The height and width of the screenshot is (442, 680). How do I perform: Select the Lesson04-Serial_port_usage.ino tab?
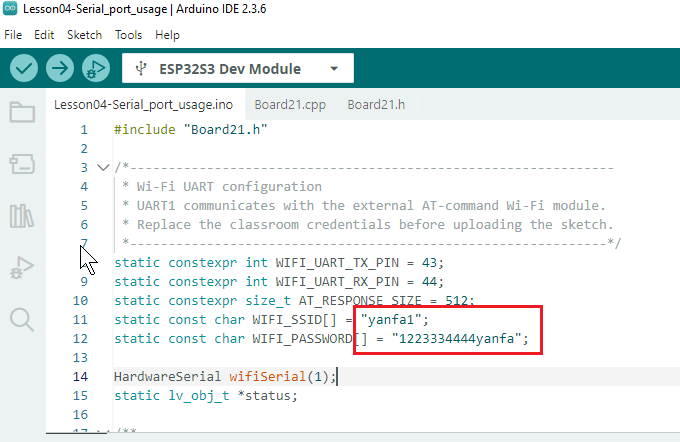coord(144,105)
